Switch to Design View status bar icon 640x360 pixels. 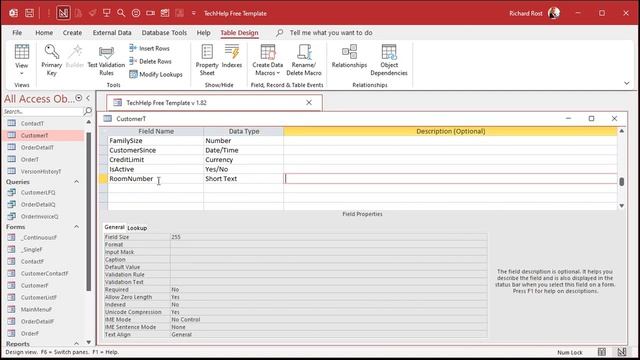coord(621,352)
